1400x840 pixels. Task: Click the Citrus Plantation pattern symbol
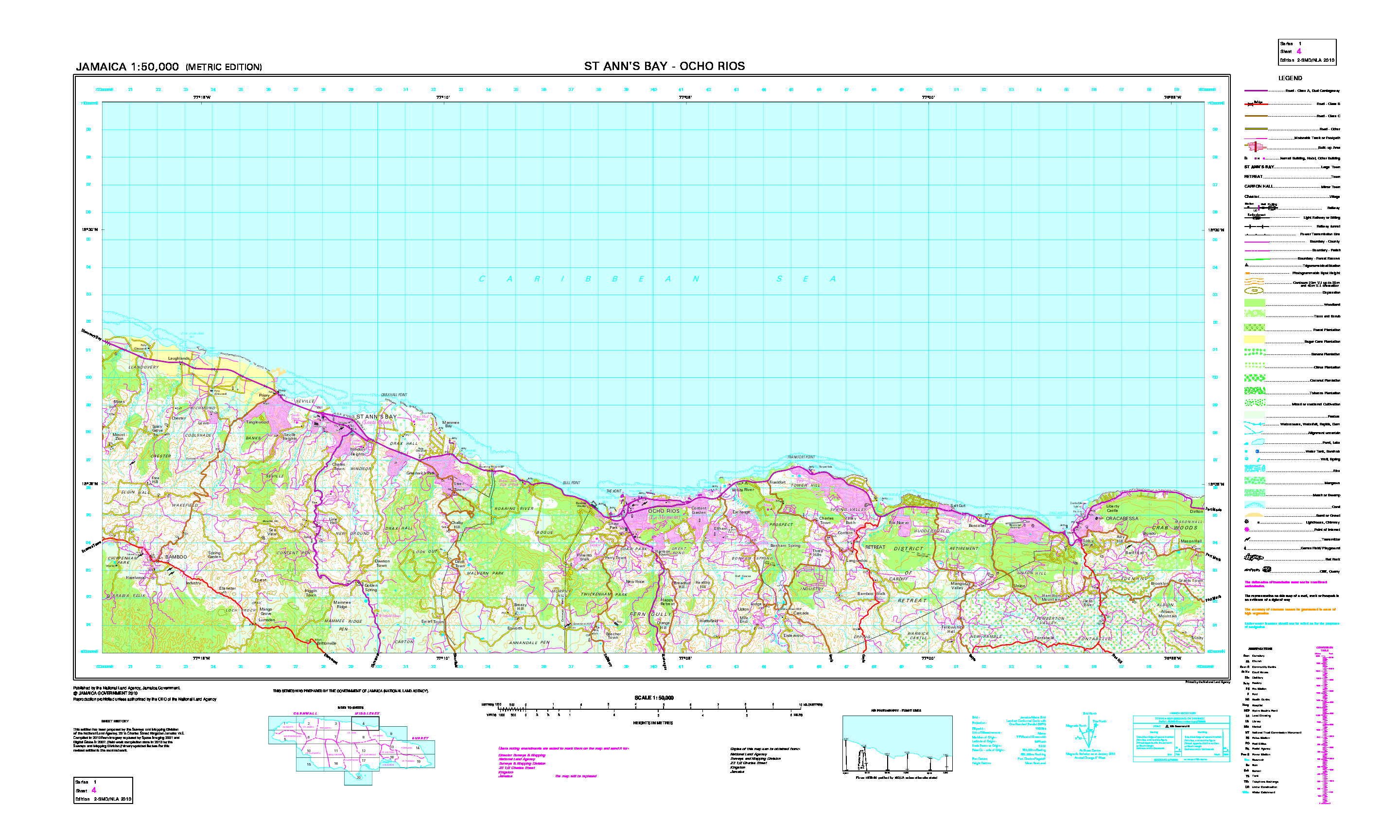coord(1254,366)
